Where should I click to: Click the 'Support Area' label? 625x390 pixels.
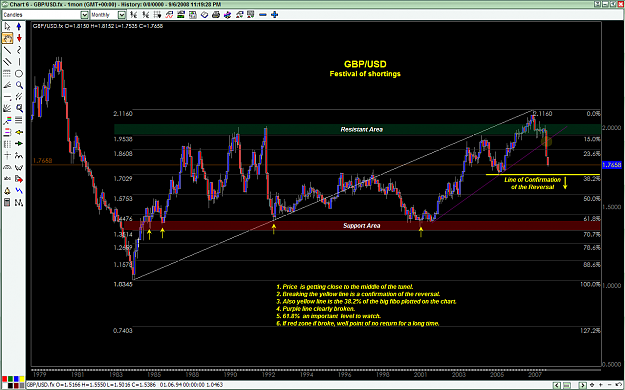pos(362,226)
